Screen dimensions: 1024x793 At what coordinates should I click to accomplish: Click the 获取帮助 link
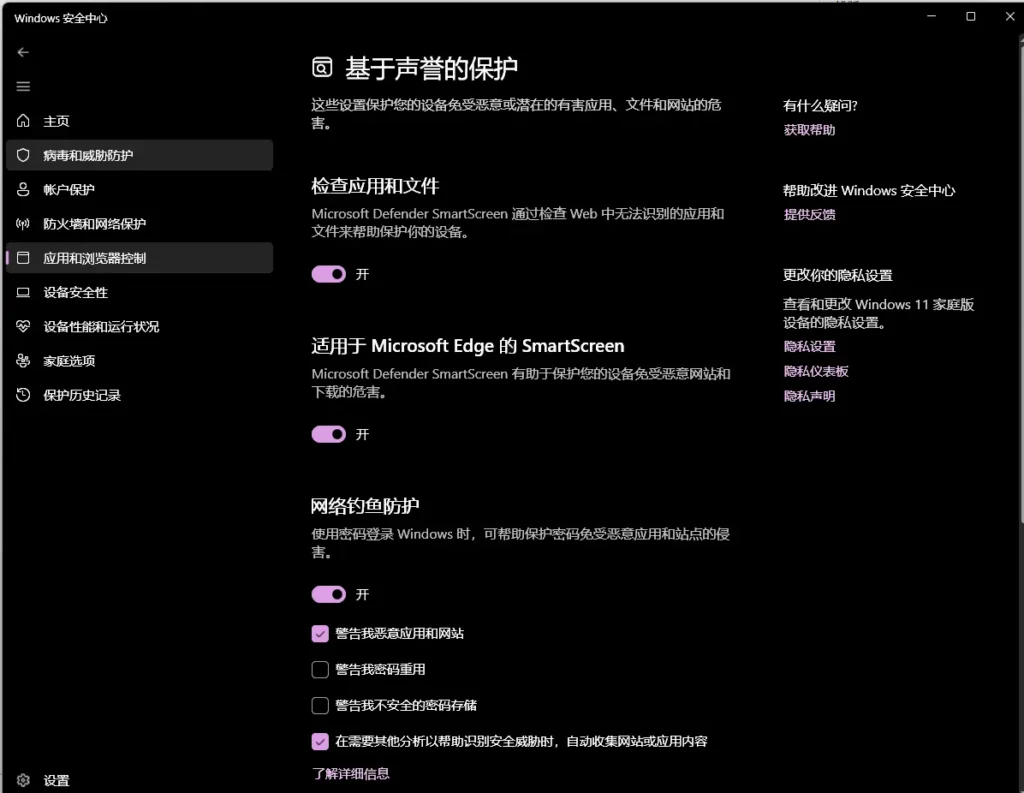tap(809, 130)
